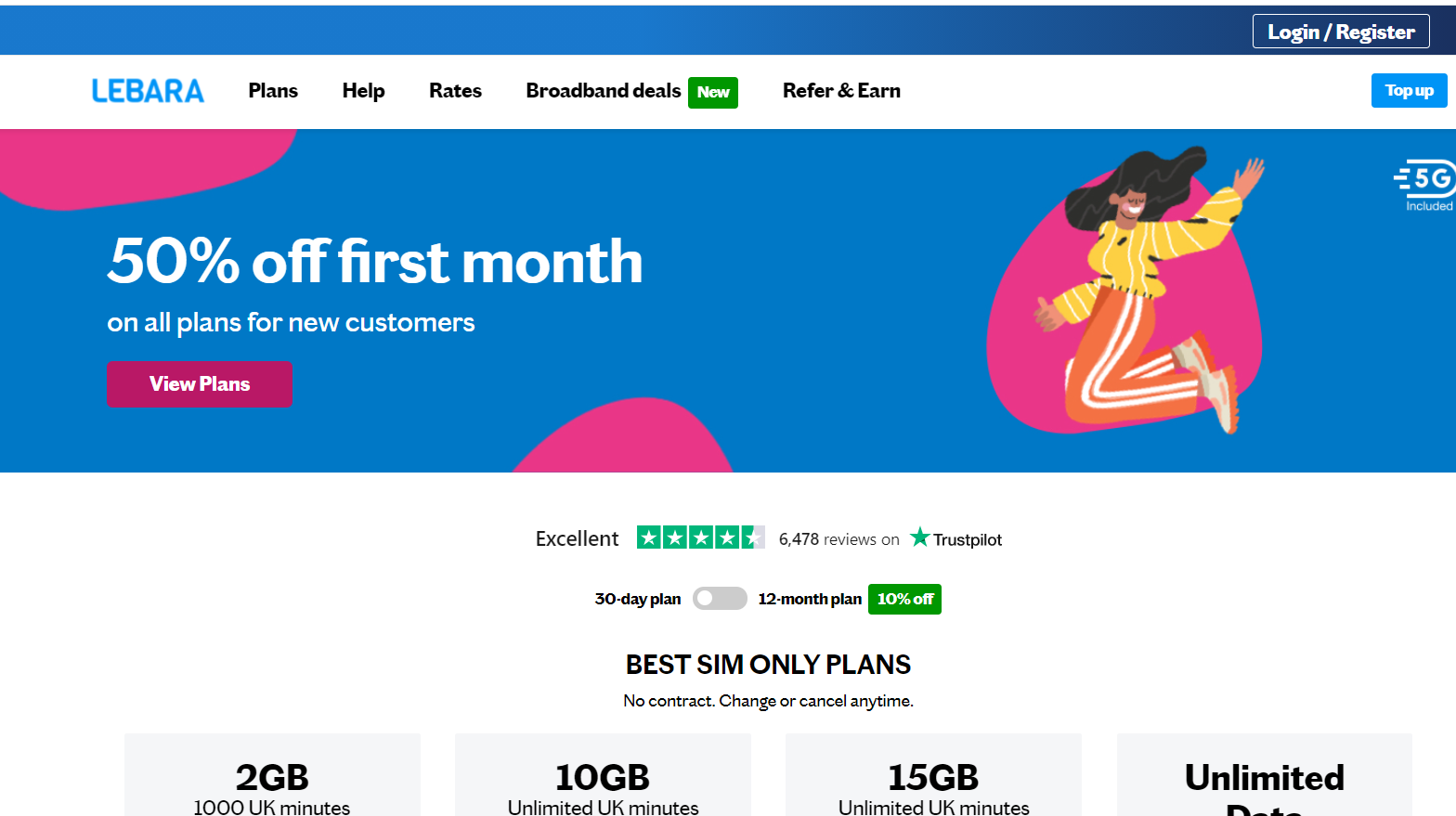Click the jumping woman illustration
Viewport: 1456px width, 816px height.
click(1149, 290)
